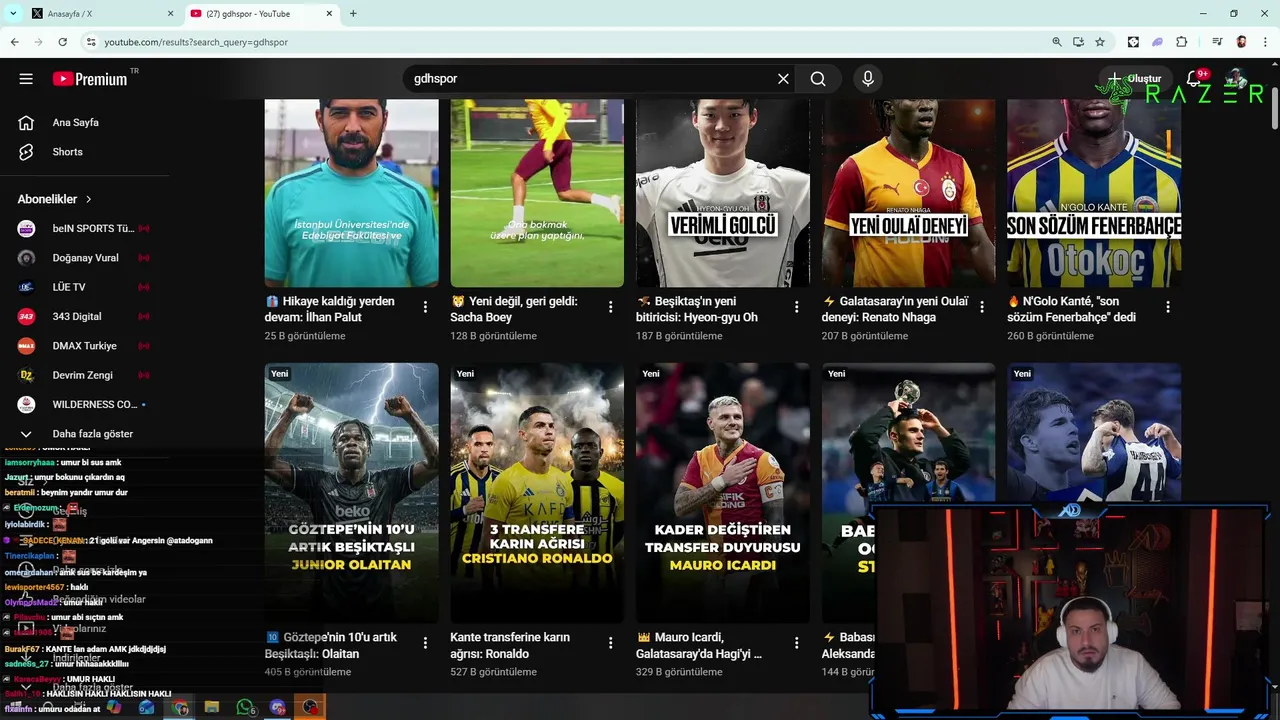Click title 'Yeni değil, geri geldi: Sacha Boey'
The width and height of the screenshot is (1280, 720).
(x=514, y=309)
